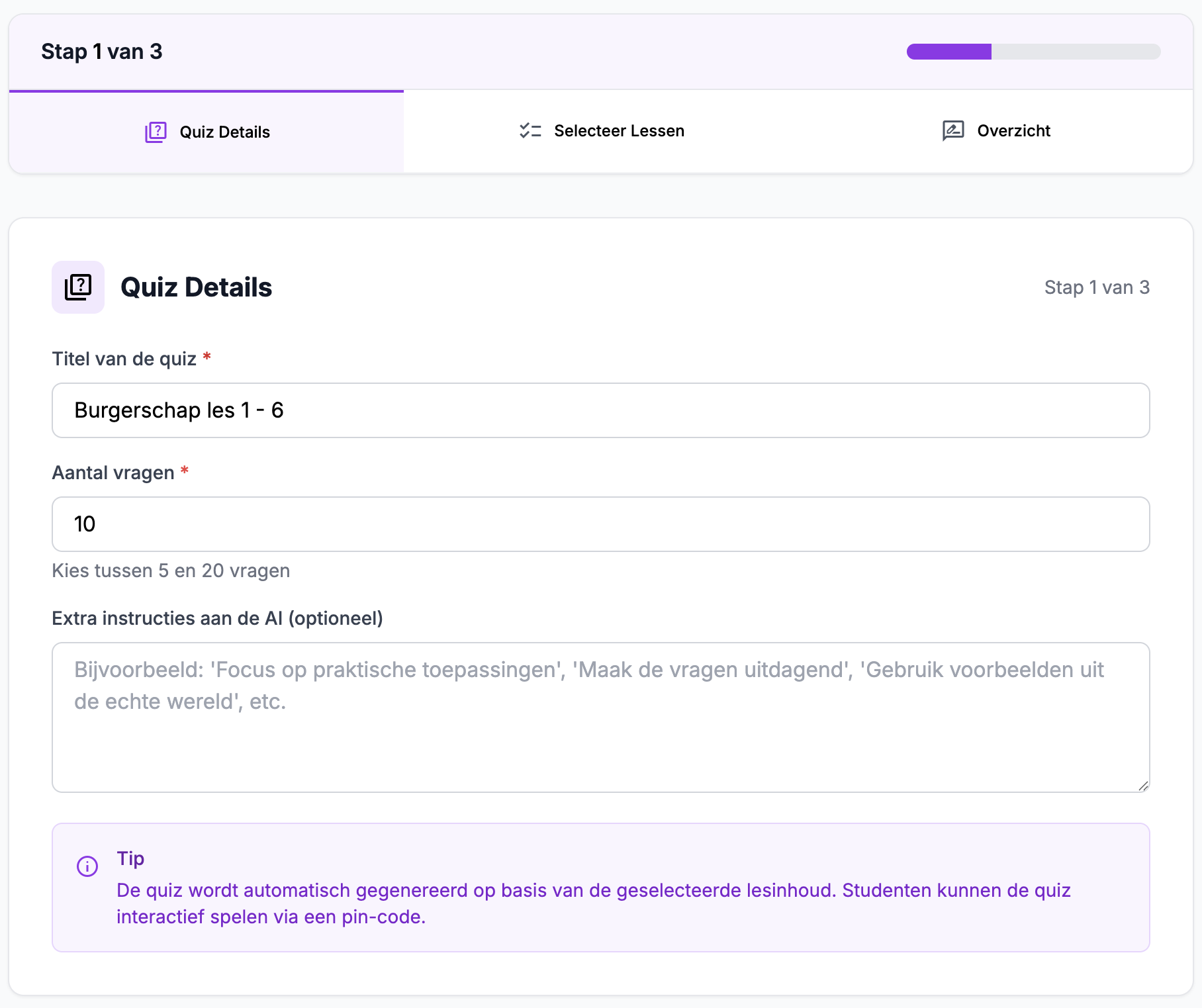The width and height of the screenshot is (1202, 1008).
Task: Open the Overzicht step
Action: [x=997, y=130]
